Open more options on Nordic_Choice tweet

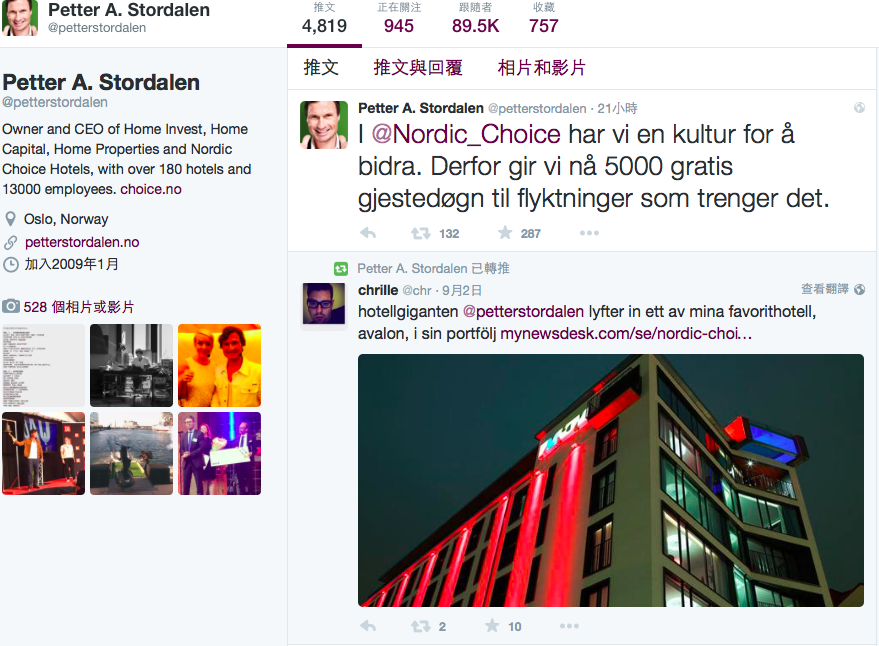click(x=589, y=233)
